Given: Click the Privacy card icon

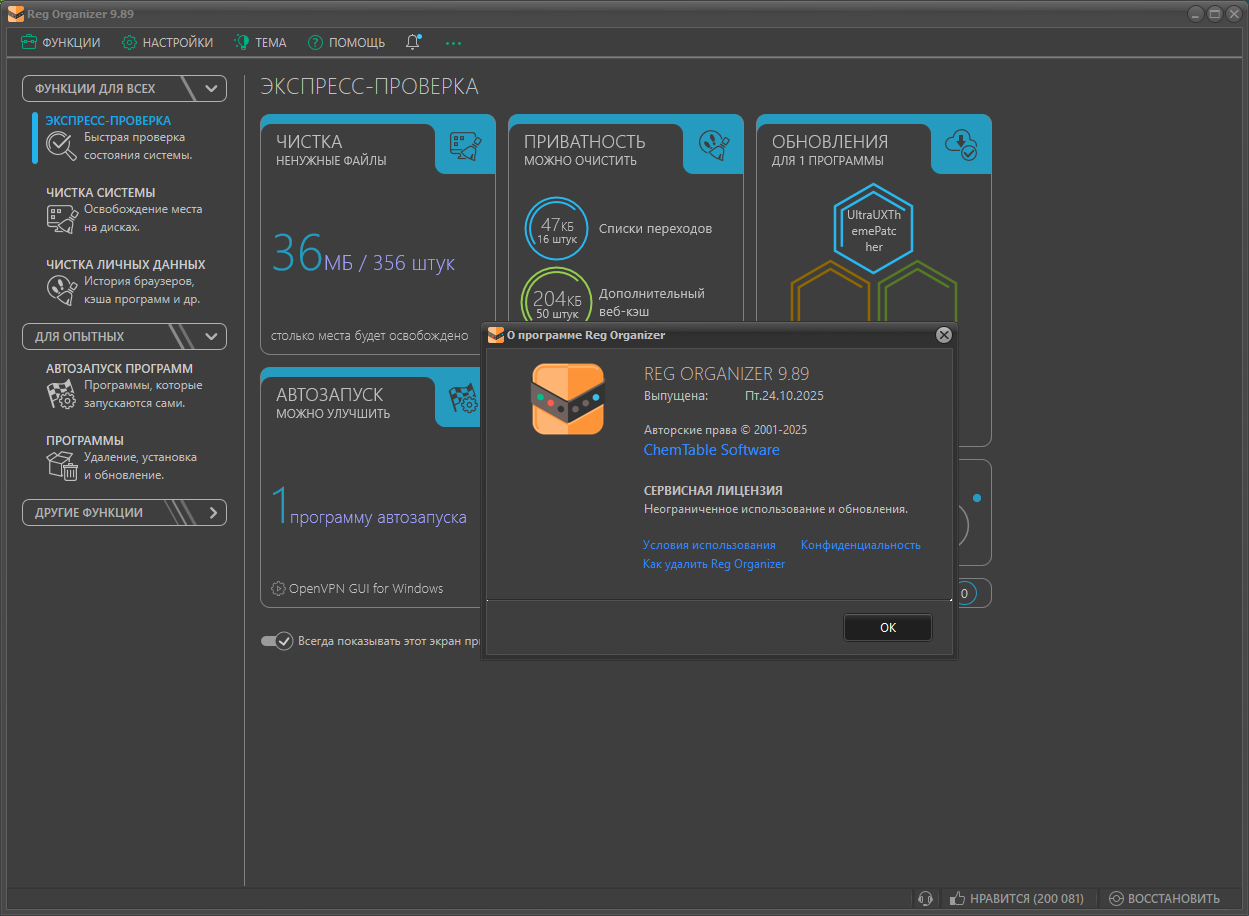Looking at the screenshot, I should 713,148.
